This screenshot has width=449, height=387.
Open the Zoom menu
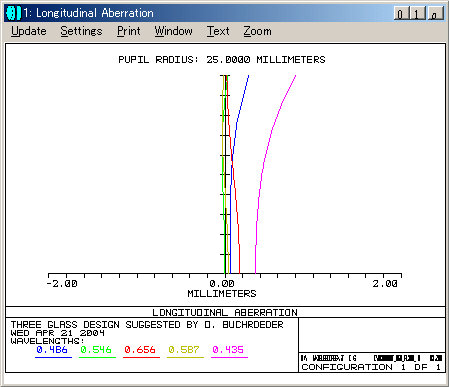257,31
